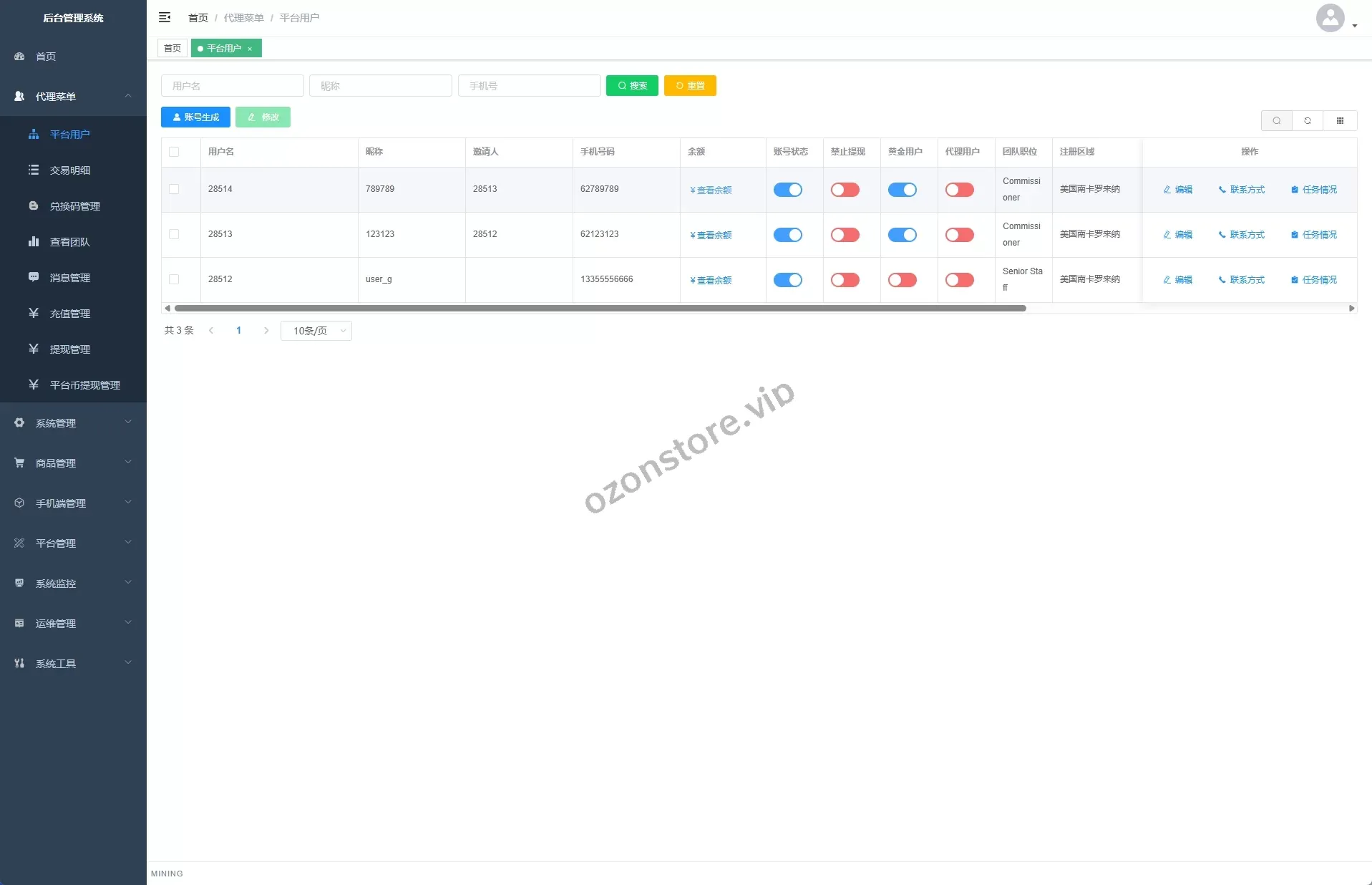Open the 10条/页 page size dropdown

click(316, 331)
